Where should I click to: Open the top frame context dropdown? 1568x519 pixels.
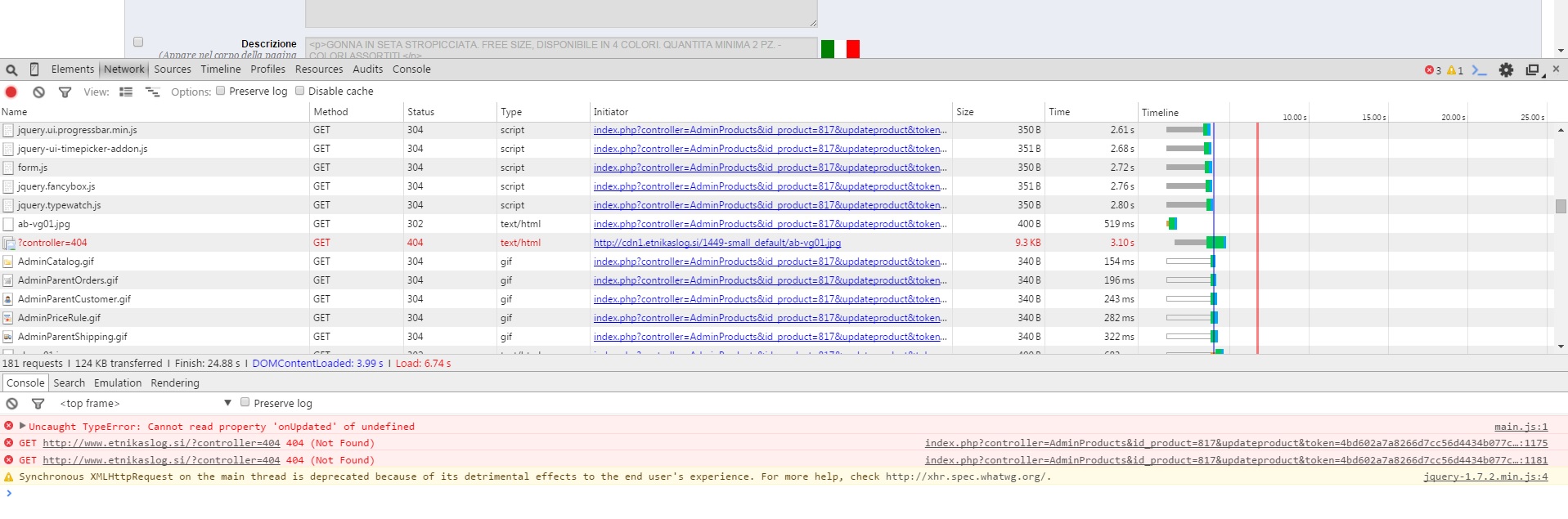coord(145,403)
